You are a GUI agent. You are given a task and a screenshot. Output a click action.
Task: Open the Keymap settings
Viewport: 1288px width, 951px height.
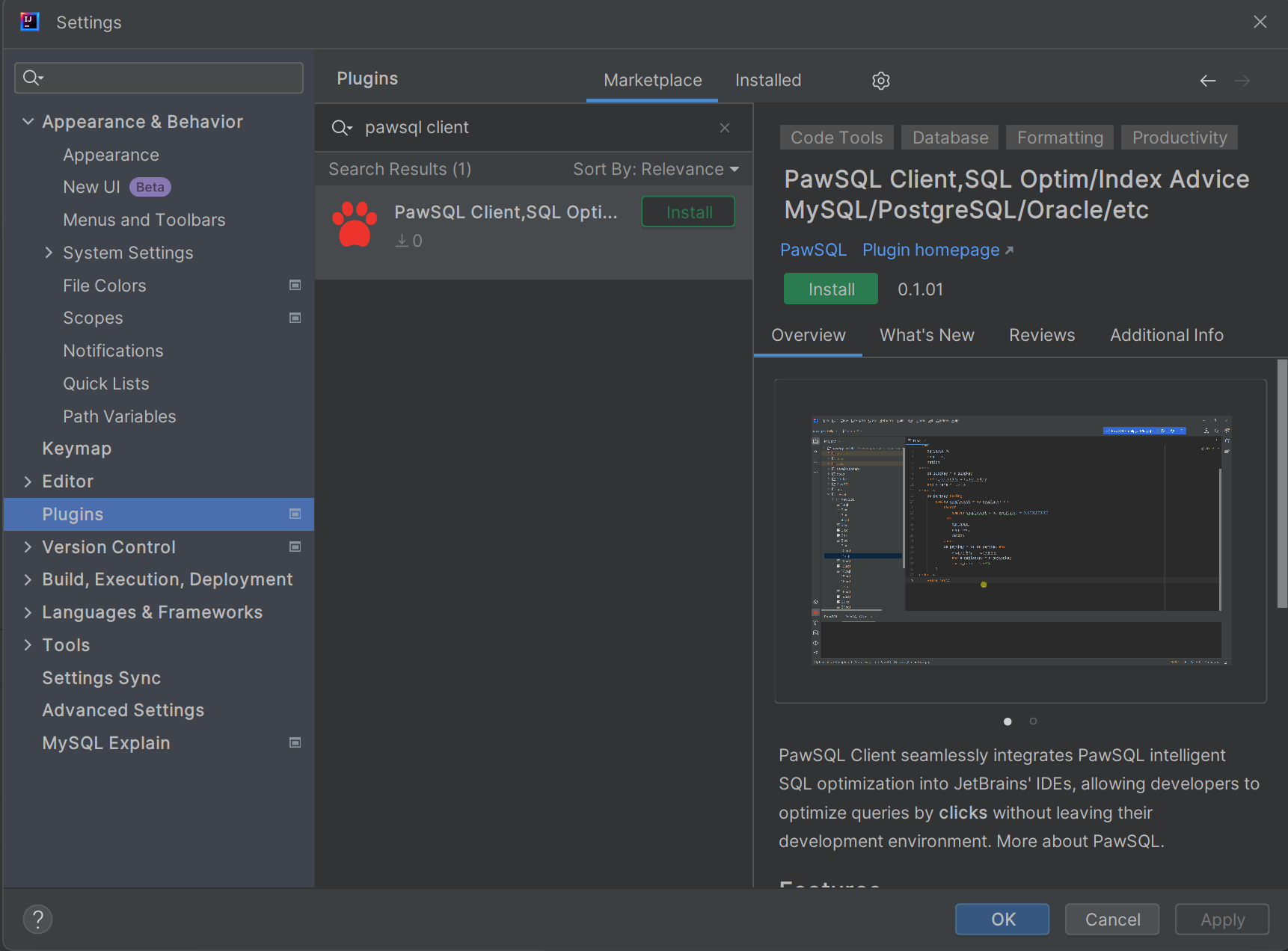(76, 449)
